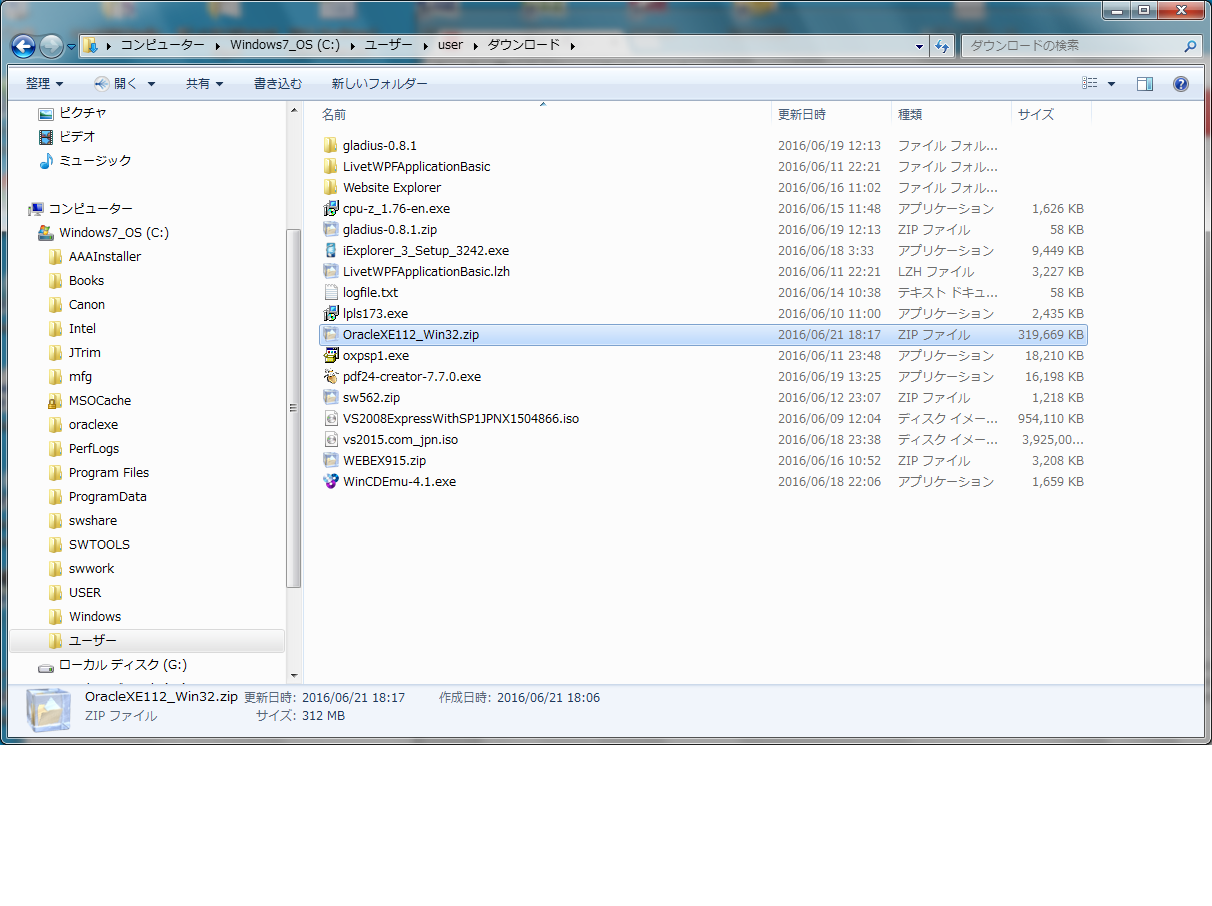Select the oxpsp1.exe icon
Viewport: 1212px width, 906px height.
(x=332, y=355)
